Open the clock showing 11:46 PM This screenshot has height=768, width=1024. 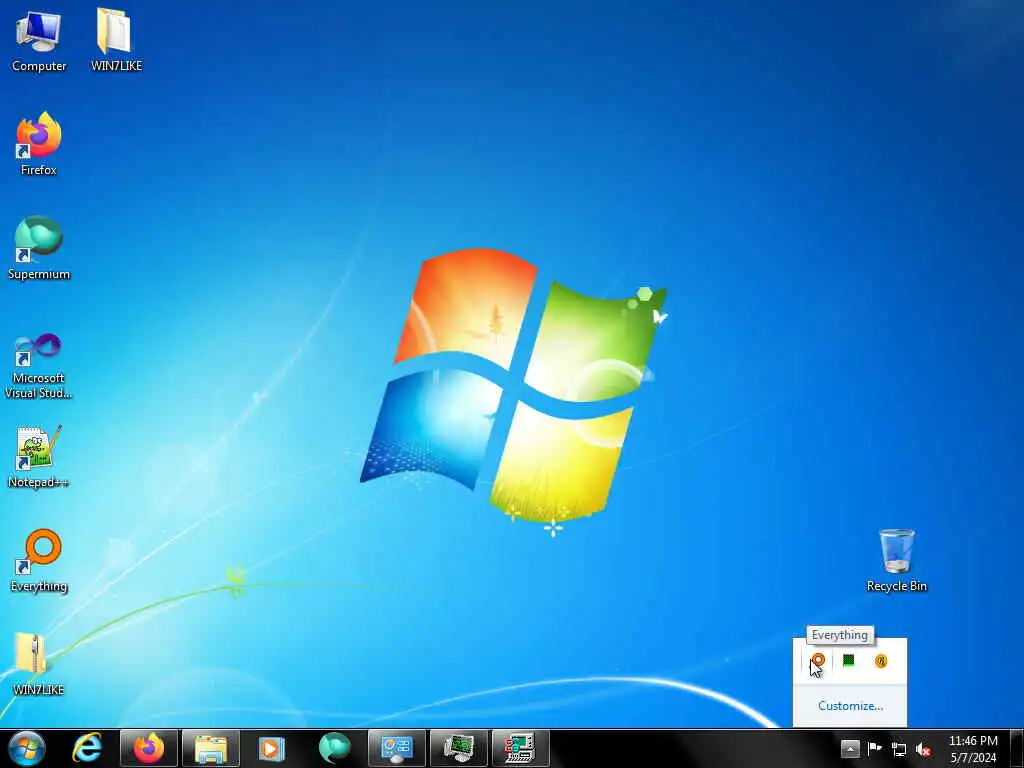pyautogui.click(x=973, y=749)
